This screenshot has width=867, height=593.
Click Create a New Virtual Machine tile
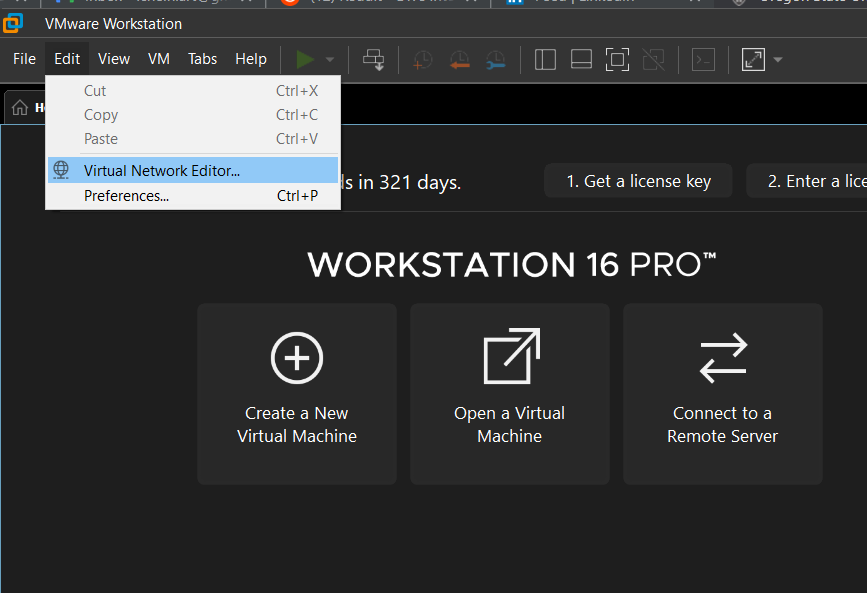pos(297,394)
